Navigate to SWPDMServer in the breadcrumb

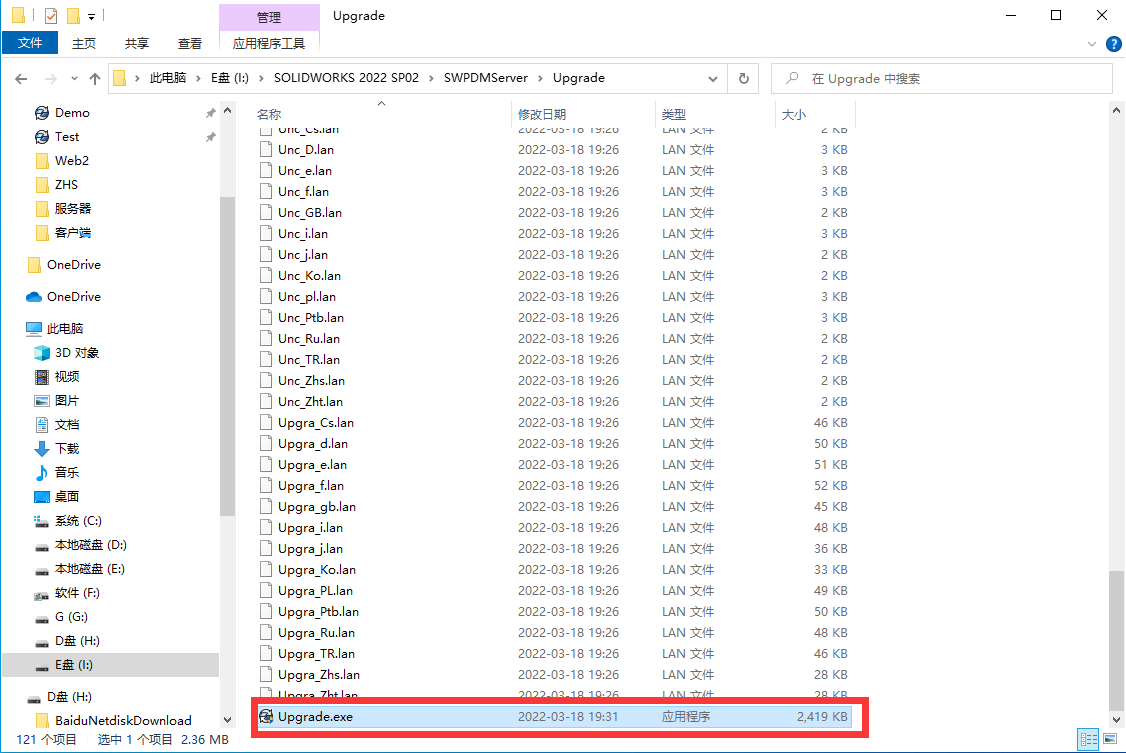coord(485,78)
